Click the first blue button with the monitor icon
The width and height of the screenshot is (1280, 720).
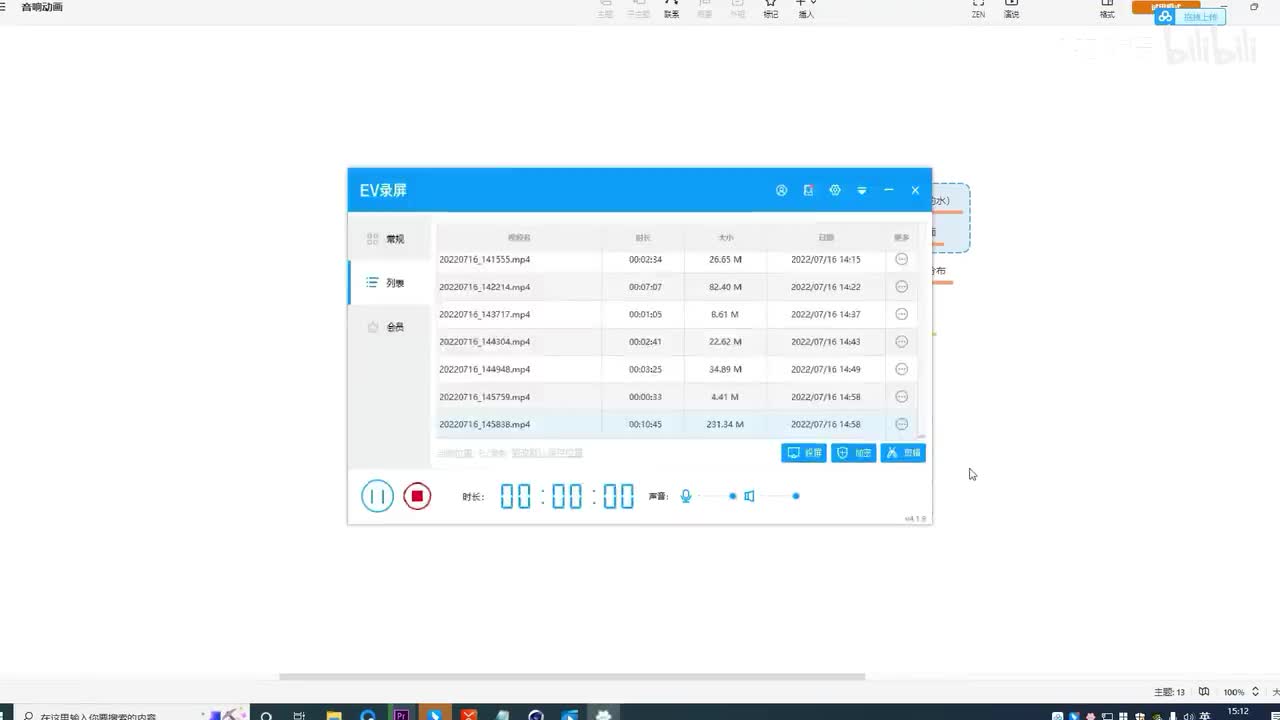(804, 453)
